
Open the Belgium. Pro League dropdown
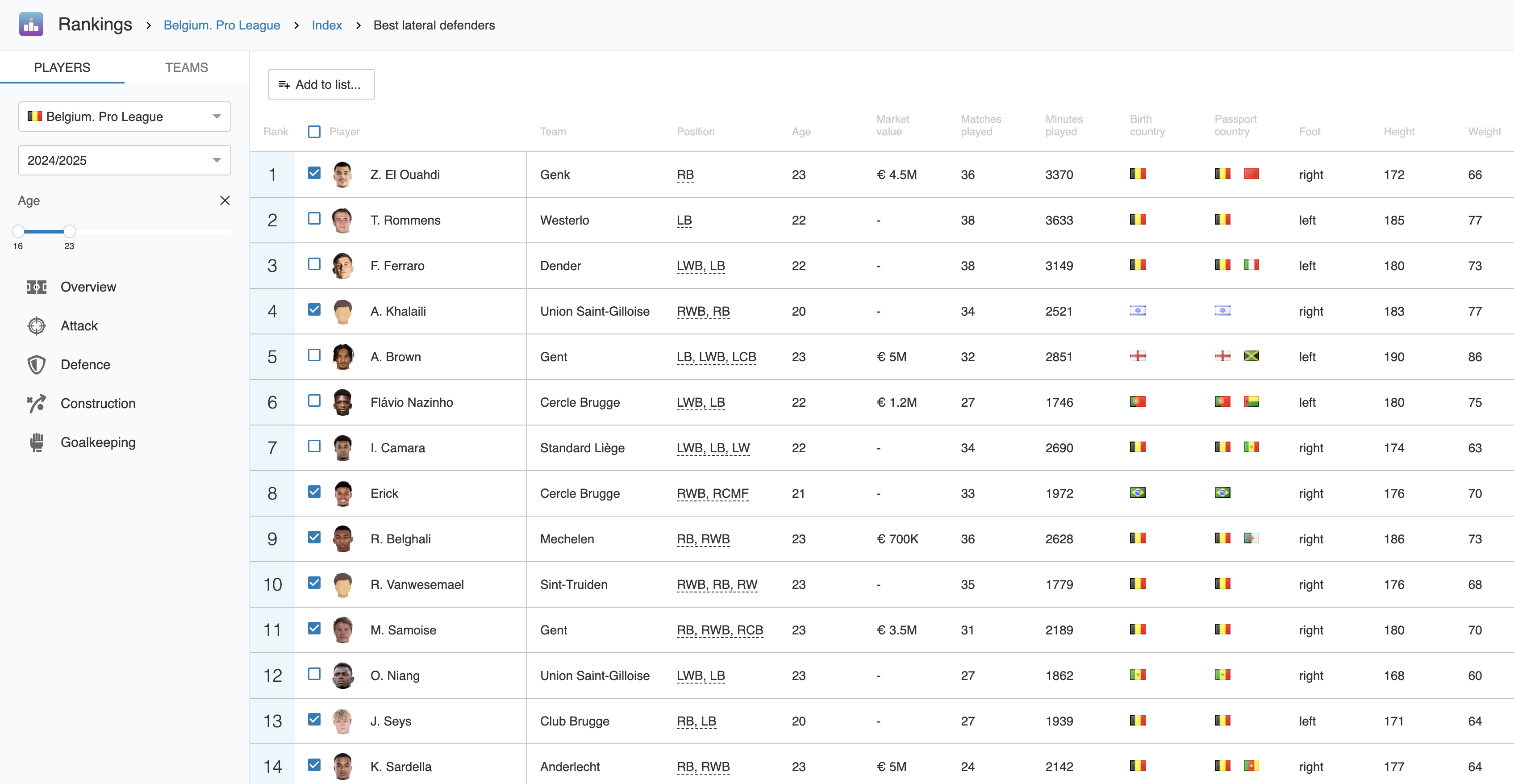(x=125, y=117)
